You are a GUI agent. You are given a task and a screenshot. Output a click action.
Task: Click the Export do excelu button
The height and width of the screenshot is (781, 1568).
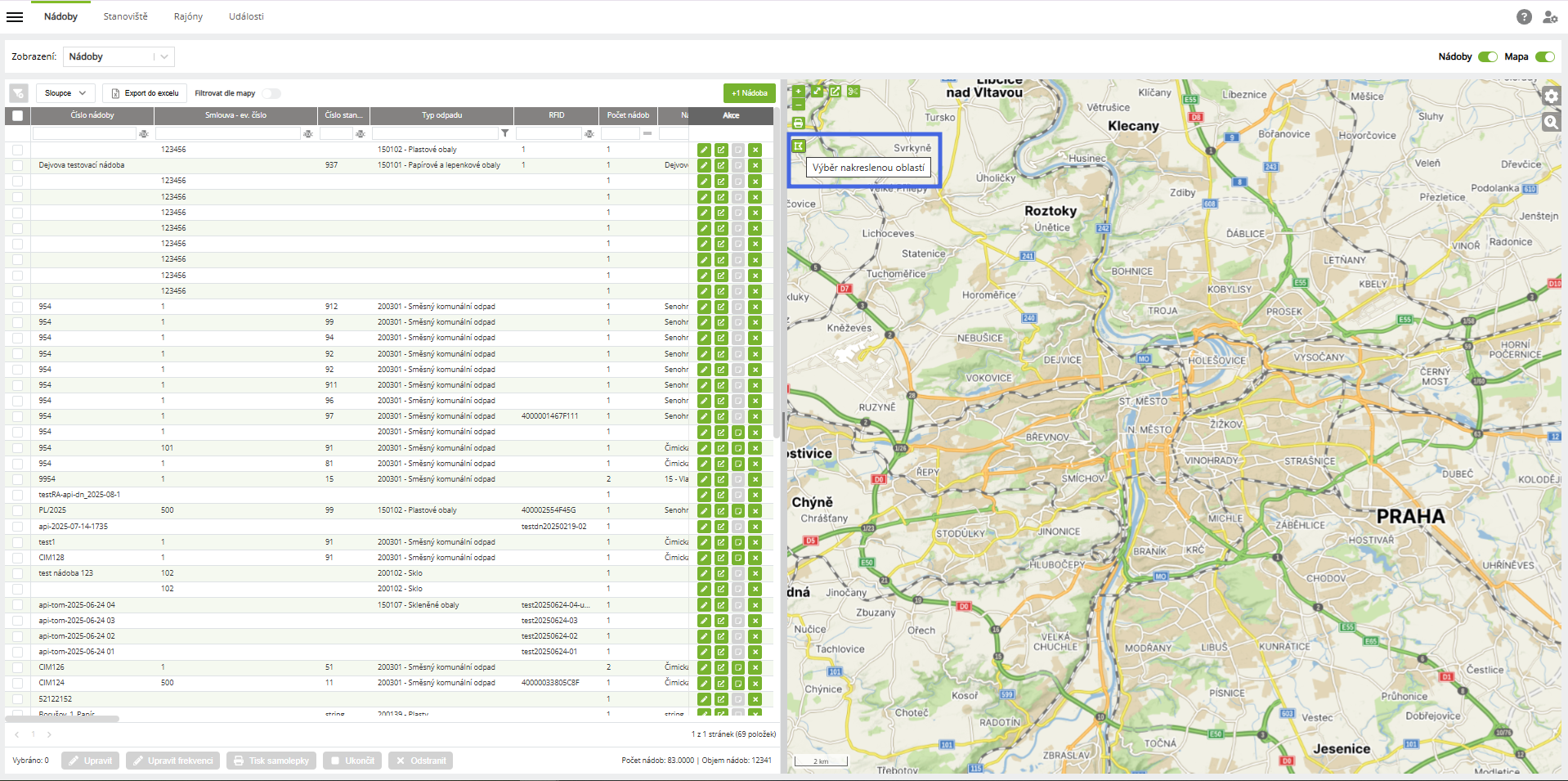pyautogui.click(x=145, y=93)
